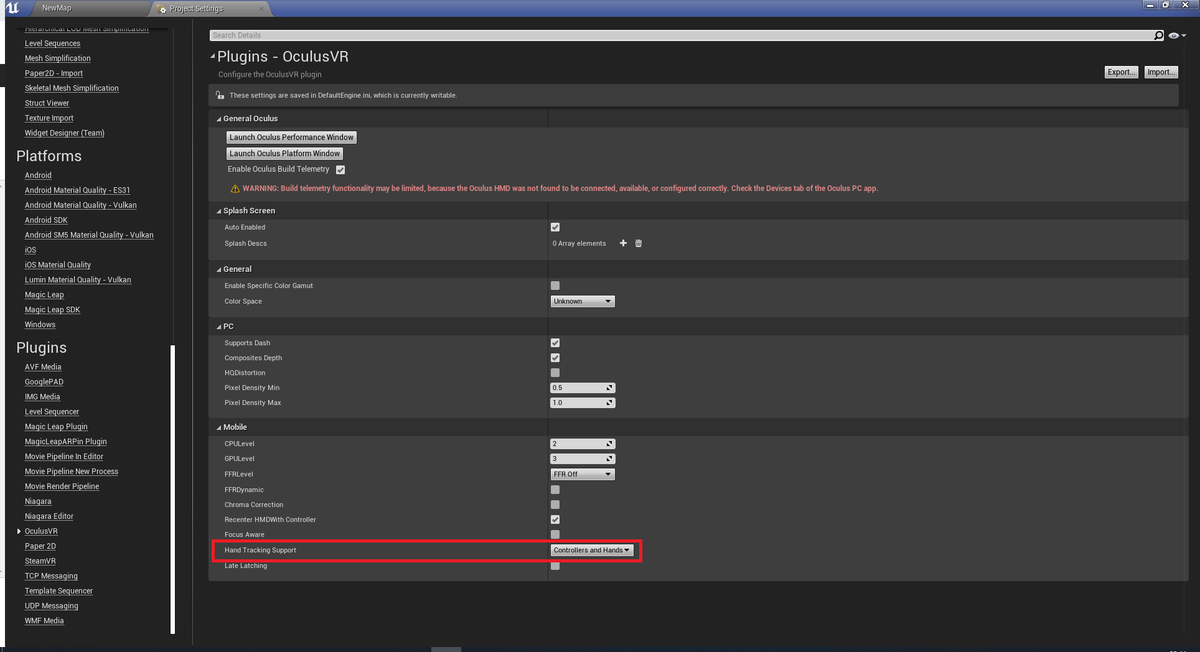Screen dimensions: 1200x652
Task: Click Launch Oculus Platform Window button
Action: 285,153
